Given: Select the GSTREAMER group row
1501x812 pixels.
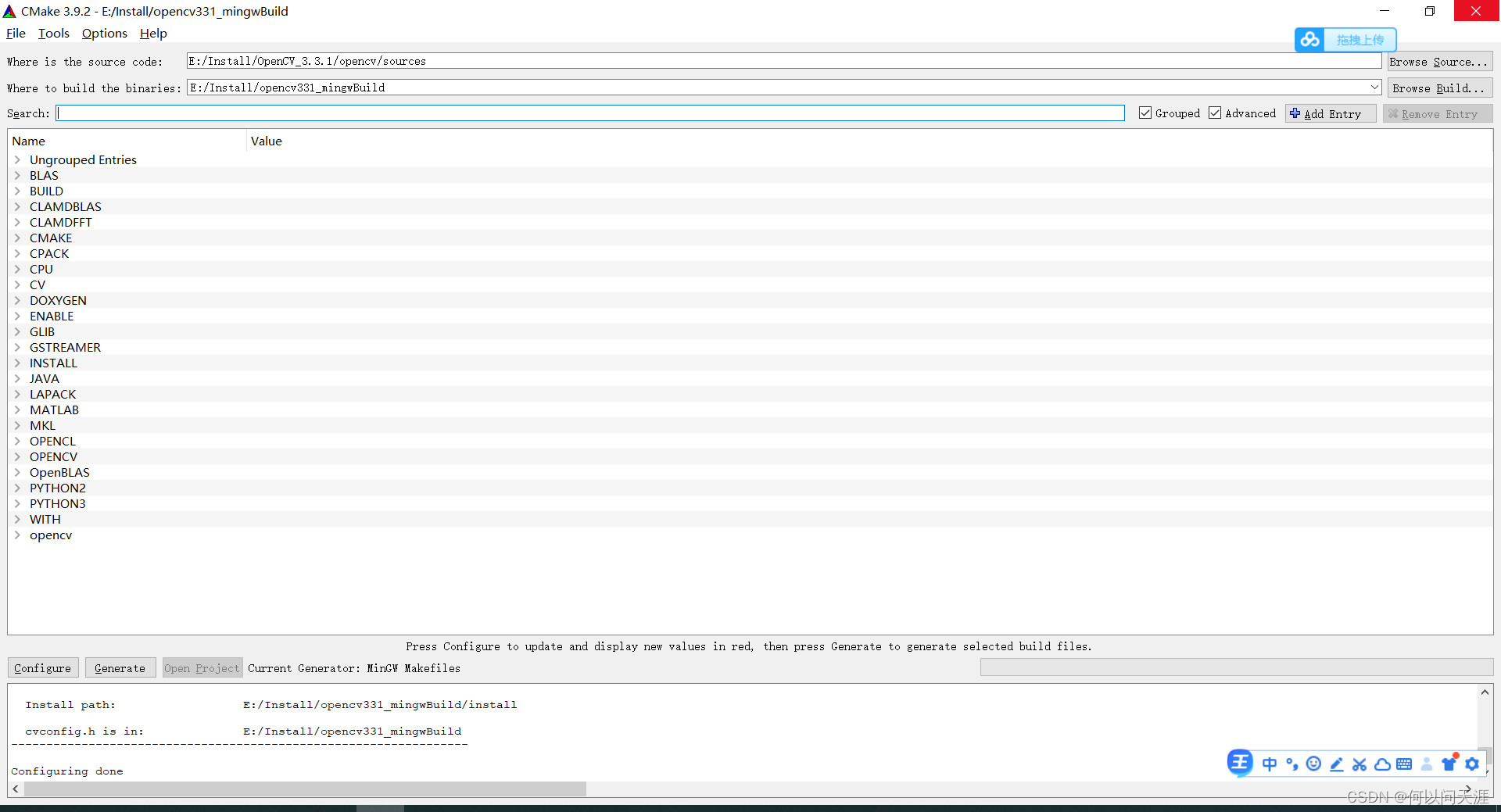Looking at the screenshot, I should tap(750, 347).
